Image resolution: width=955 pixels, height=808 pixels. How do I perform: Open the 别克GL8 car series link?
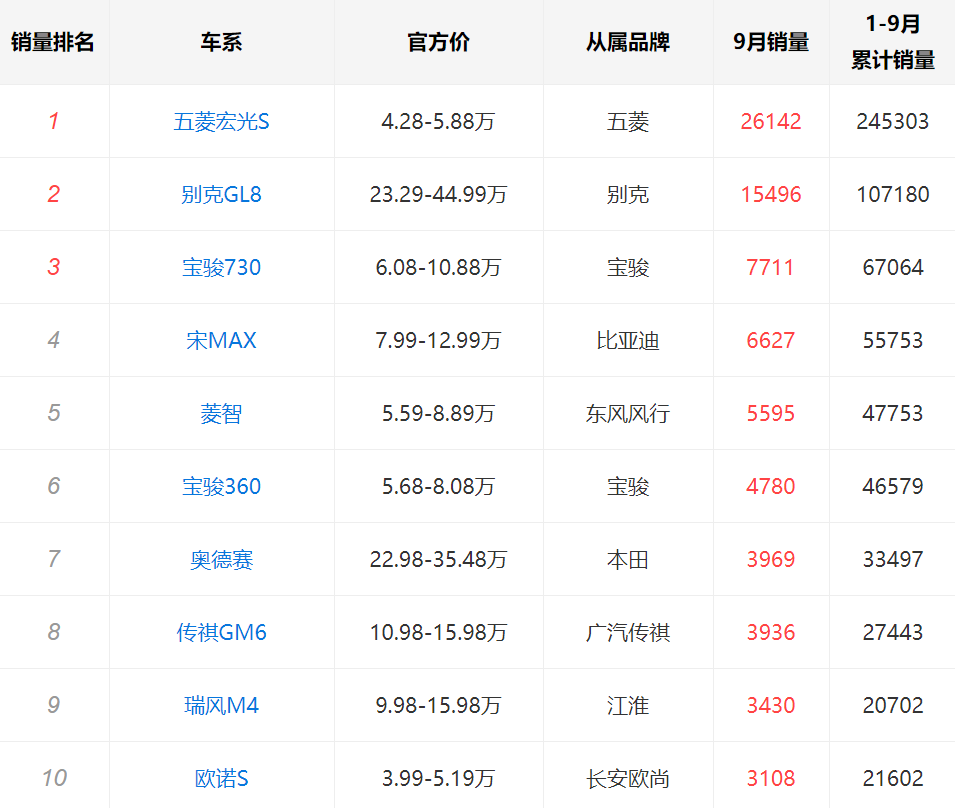[221, 195]
